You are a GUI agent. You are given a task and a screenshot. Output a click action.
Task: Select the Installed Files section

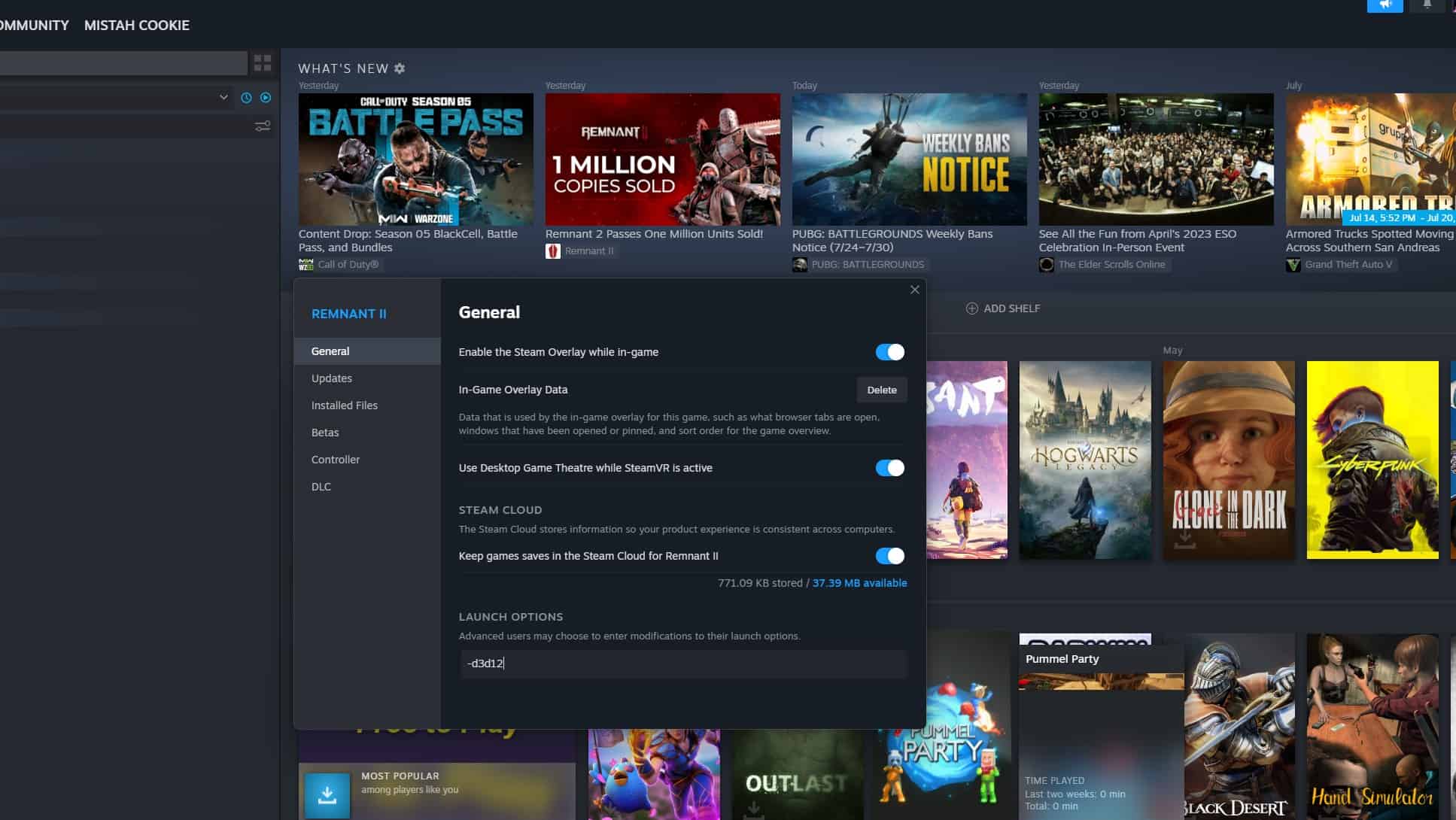[x=344, y=404]
